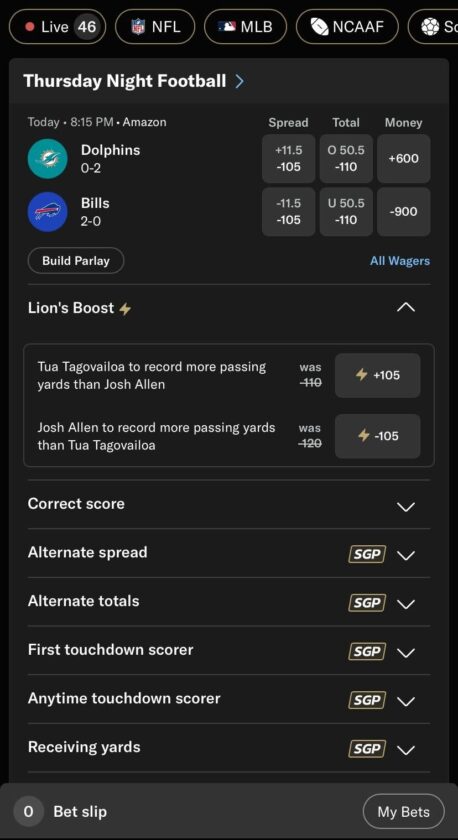Tap SGP badge on First touchdown scorer

coord(367,651)
